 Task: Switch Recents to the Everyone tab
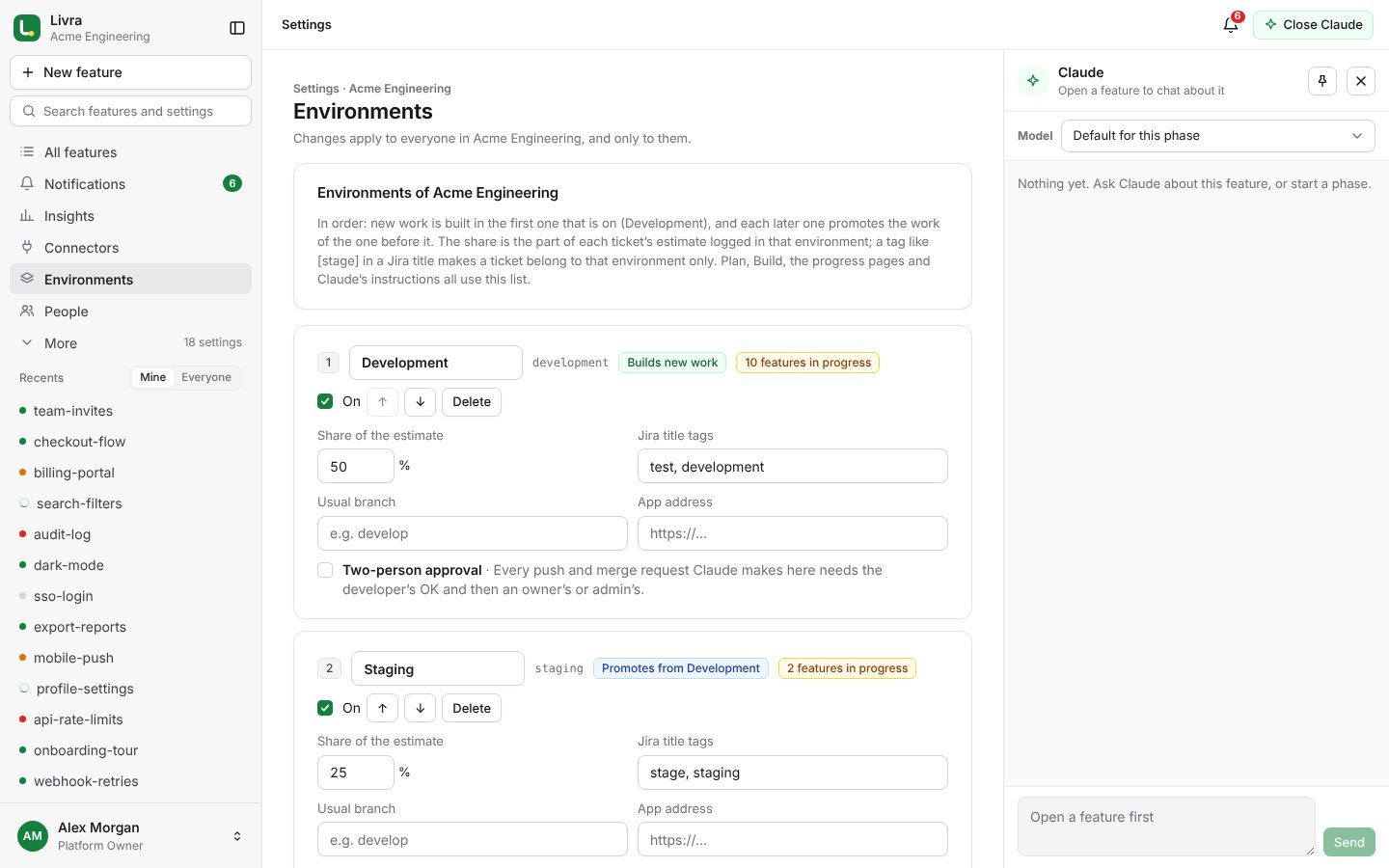click(206, 378)
